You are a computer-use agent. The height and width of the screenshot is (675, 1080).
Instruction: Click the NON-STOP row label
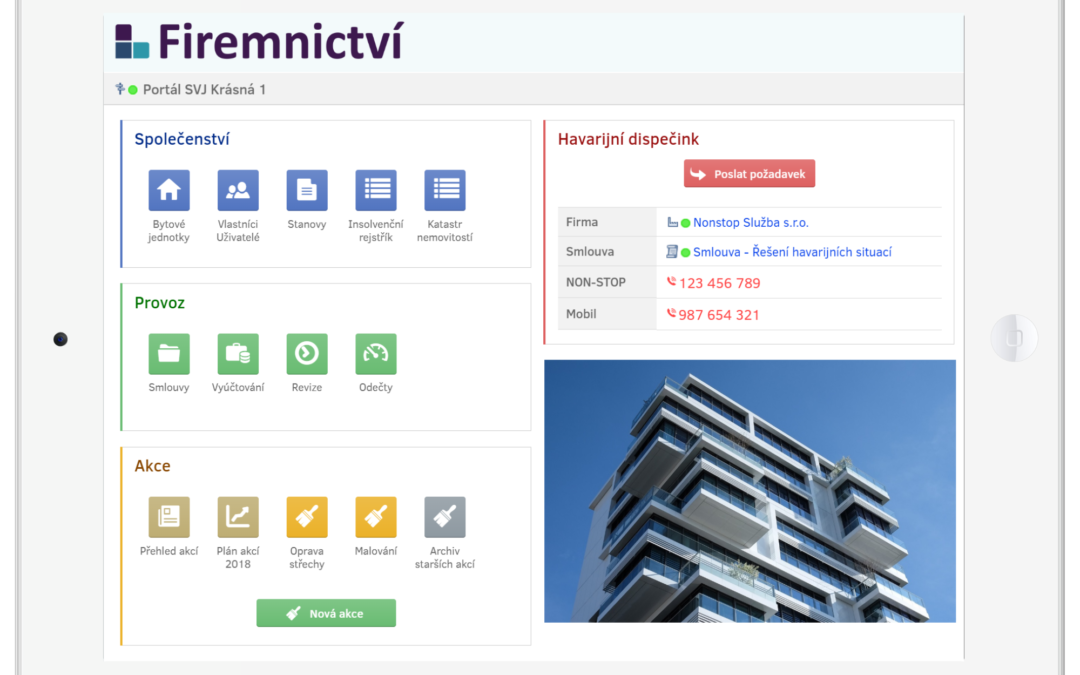point(596,282)
